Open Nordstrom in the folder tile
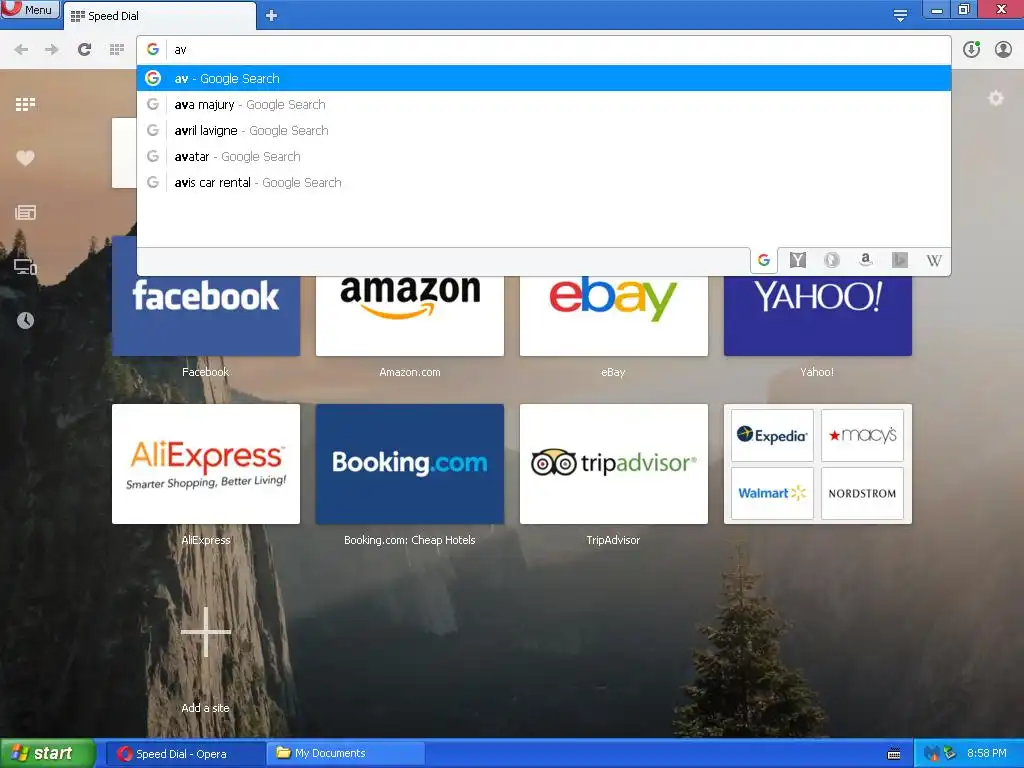 point(862,493)
